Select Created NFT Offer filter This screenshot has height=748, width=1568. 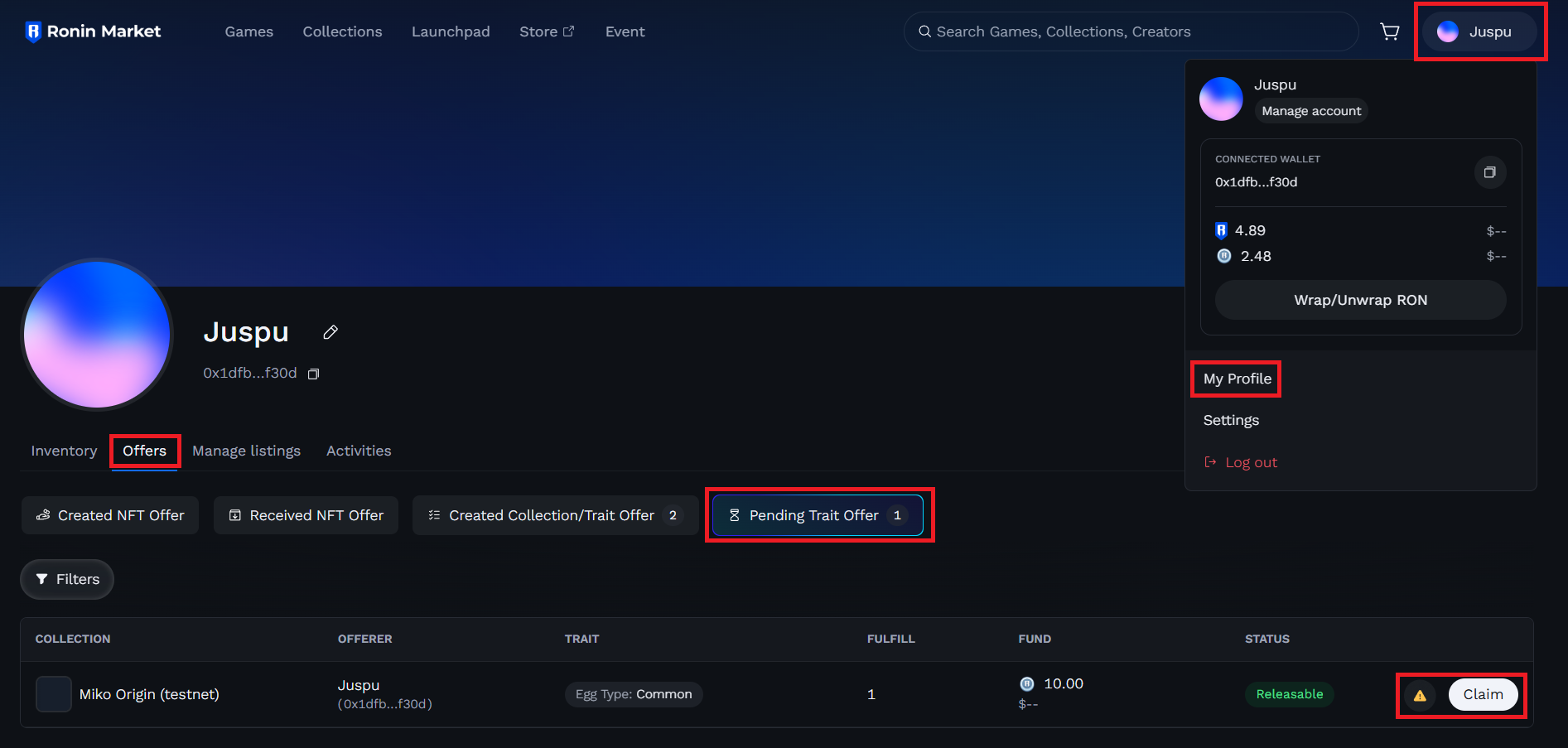pyautogui.click(x=110, y=515)
